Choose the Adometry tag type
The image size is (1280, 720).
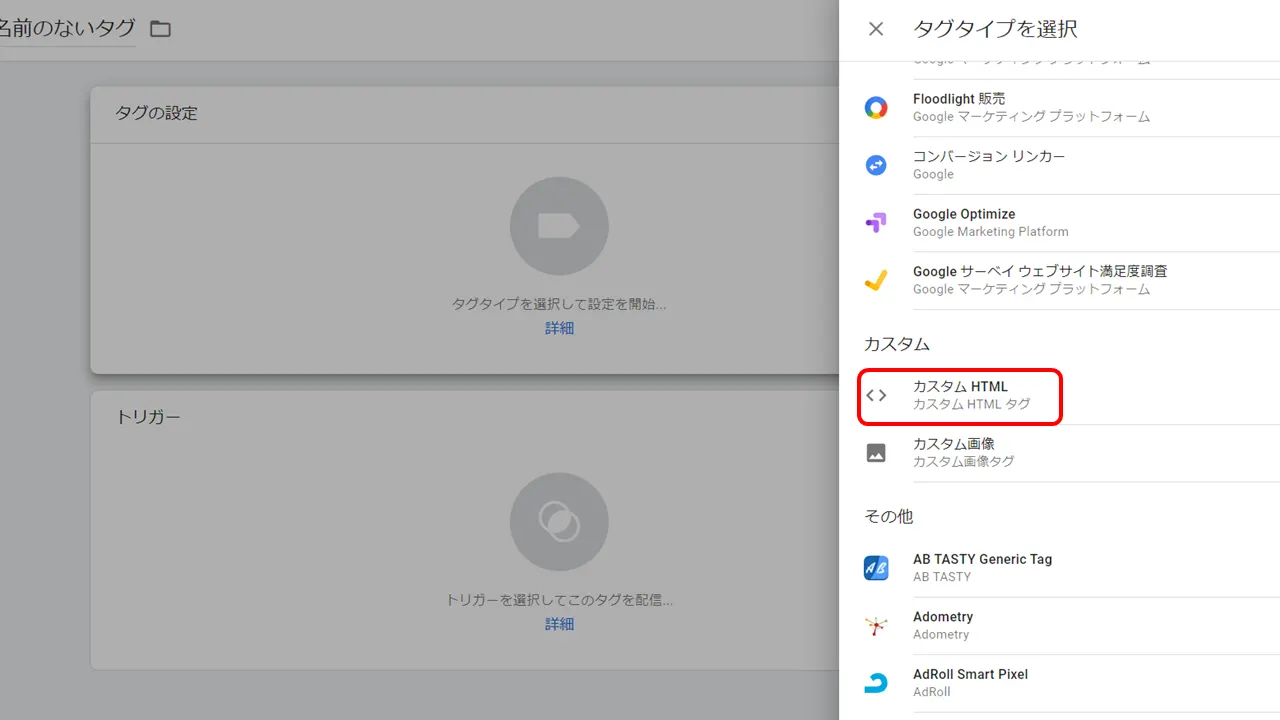tap(1059, 625)
